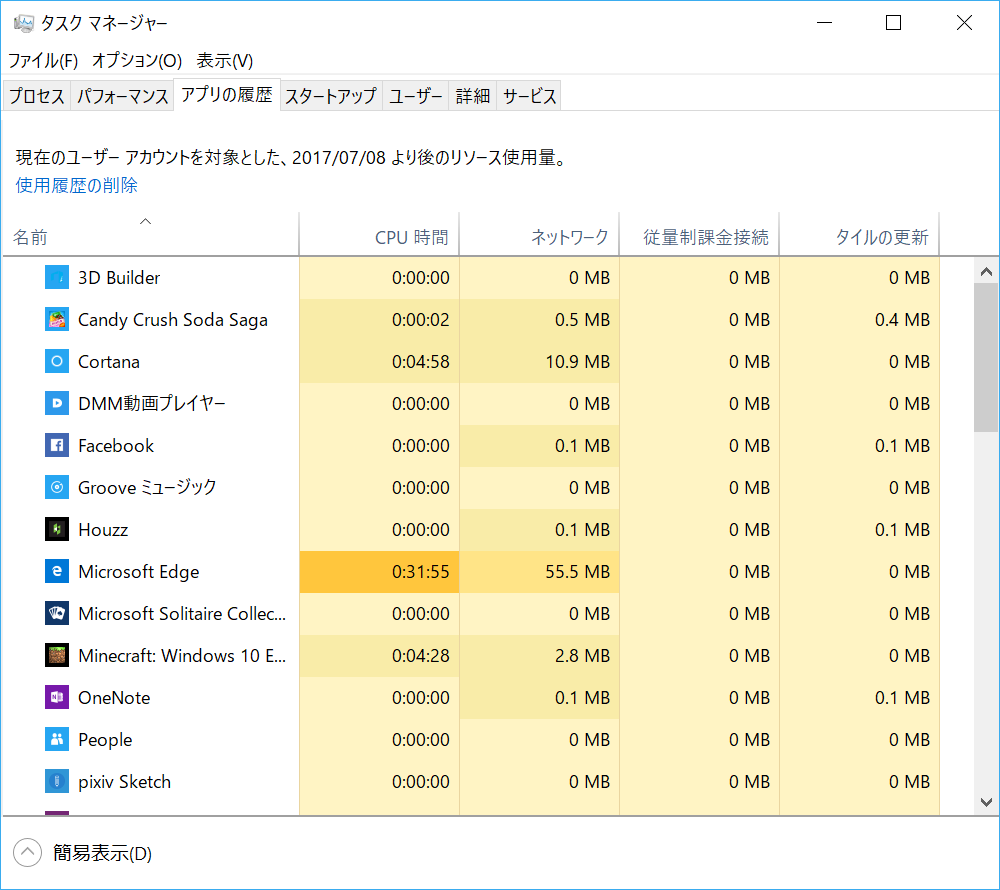Open the オプション(O) menu
This screenshot has height=890, width=1000.
tap(137, 61)
